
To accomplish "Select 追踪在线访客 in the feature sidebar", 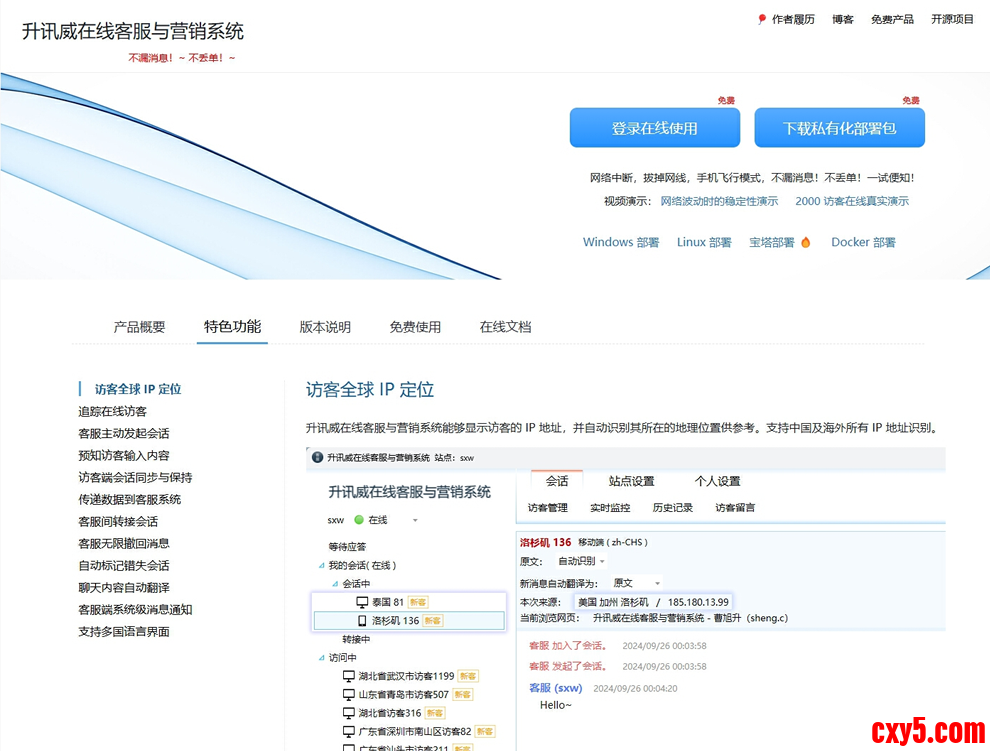I will click(x=112, y=411).
